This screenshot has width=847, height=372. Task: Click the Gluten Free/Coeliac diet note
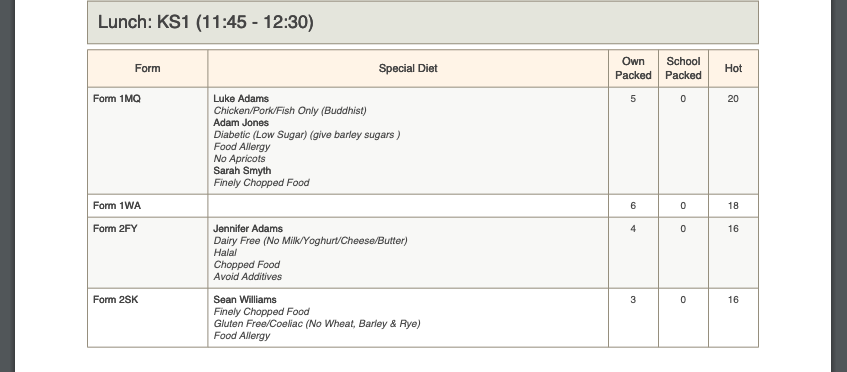(317, 324)
